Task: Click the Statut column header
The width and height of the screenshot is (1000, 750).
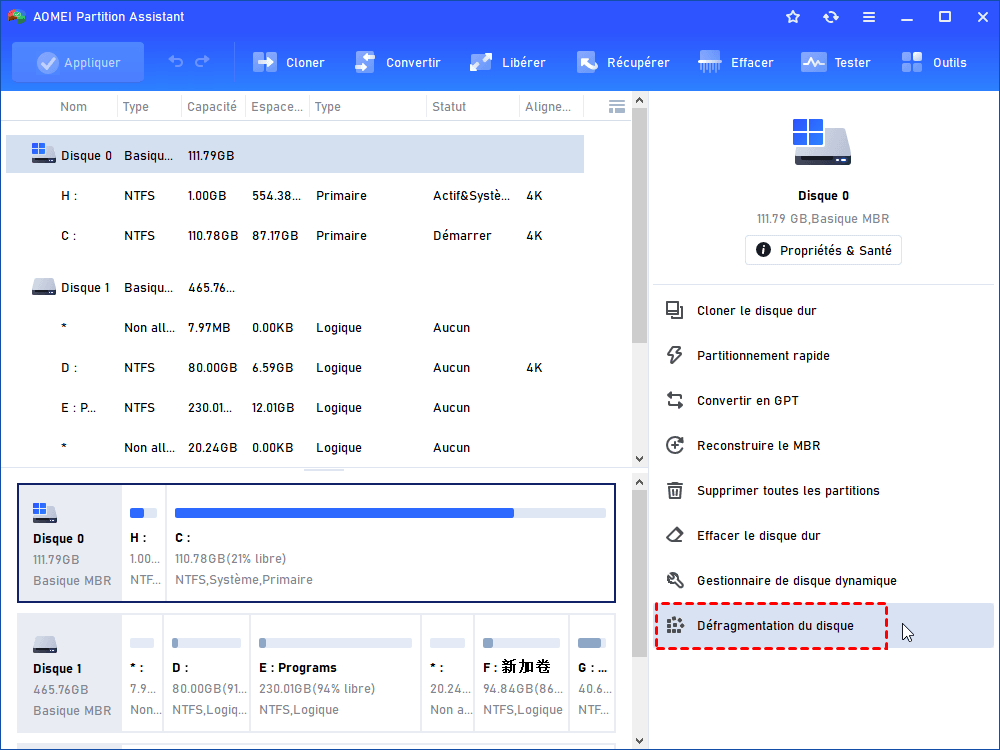Action: click(x=449, y=107)
